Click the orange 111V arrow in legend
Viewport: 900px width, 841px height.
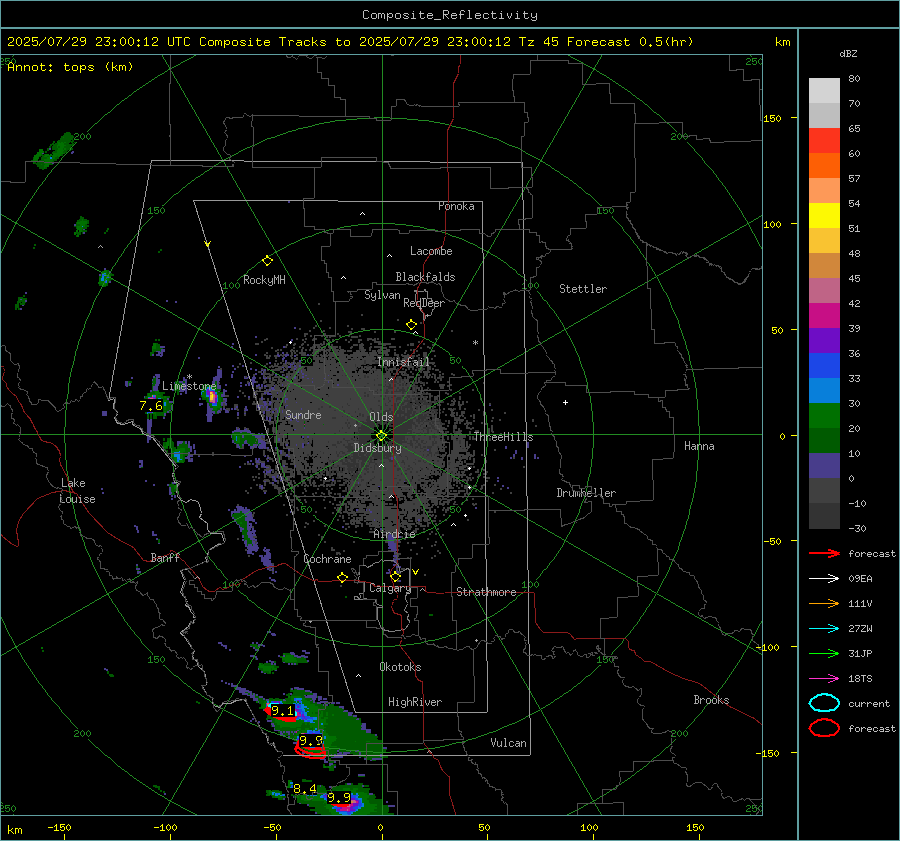(x=824, y=603)
